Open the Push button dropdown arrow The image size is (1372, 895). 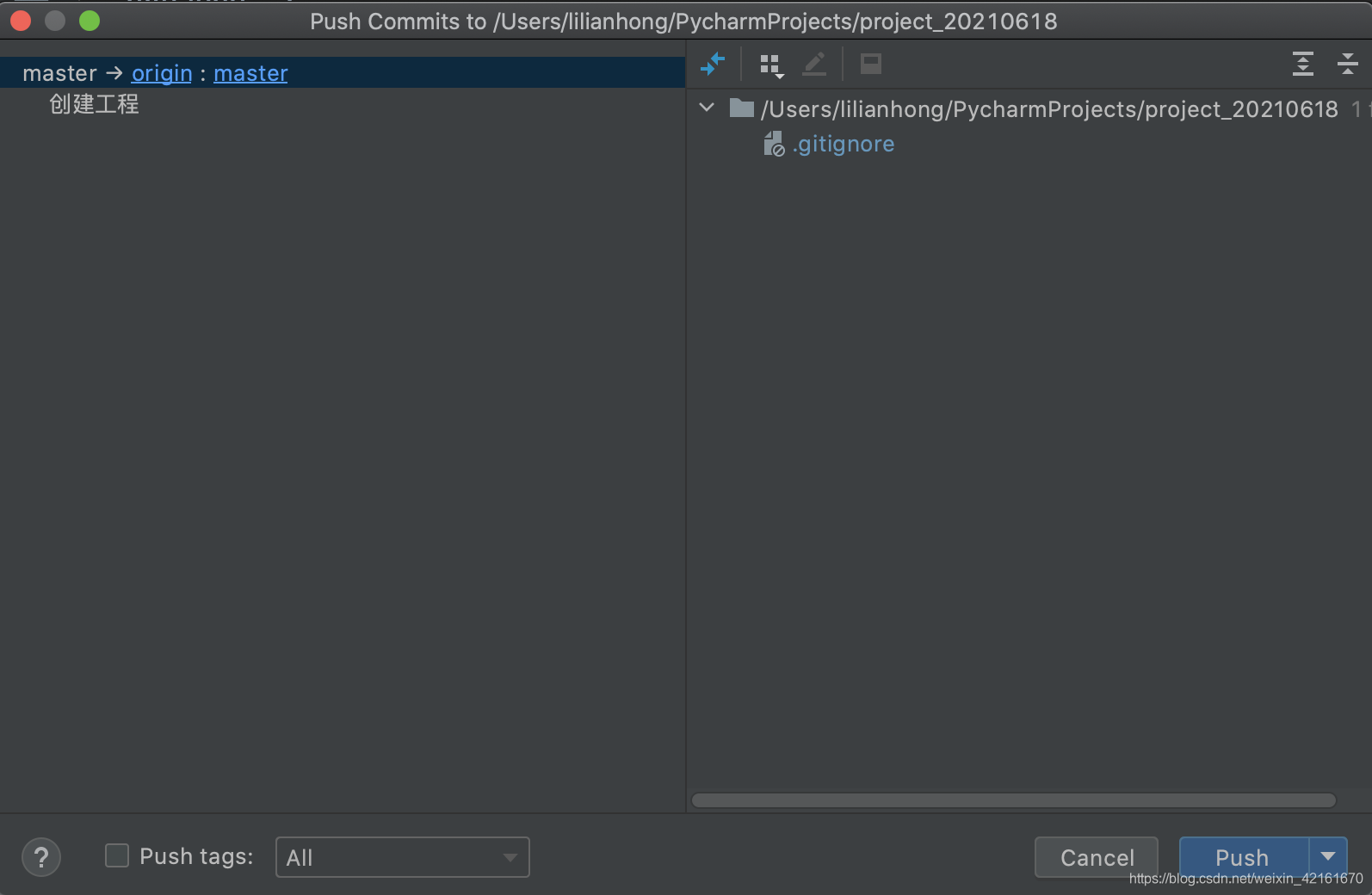[1328, 856]
